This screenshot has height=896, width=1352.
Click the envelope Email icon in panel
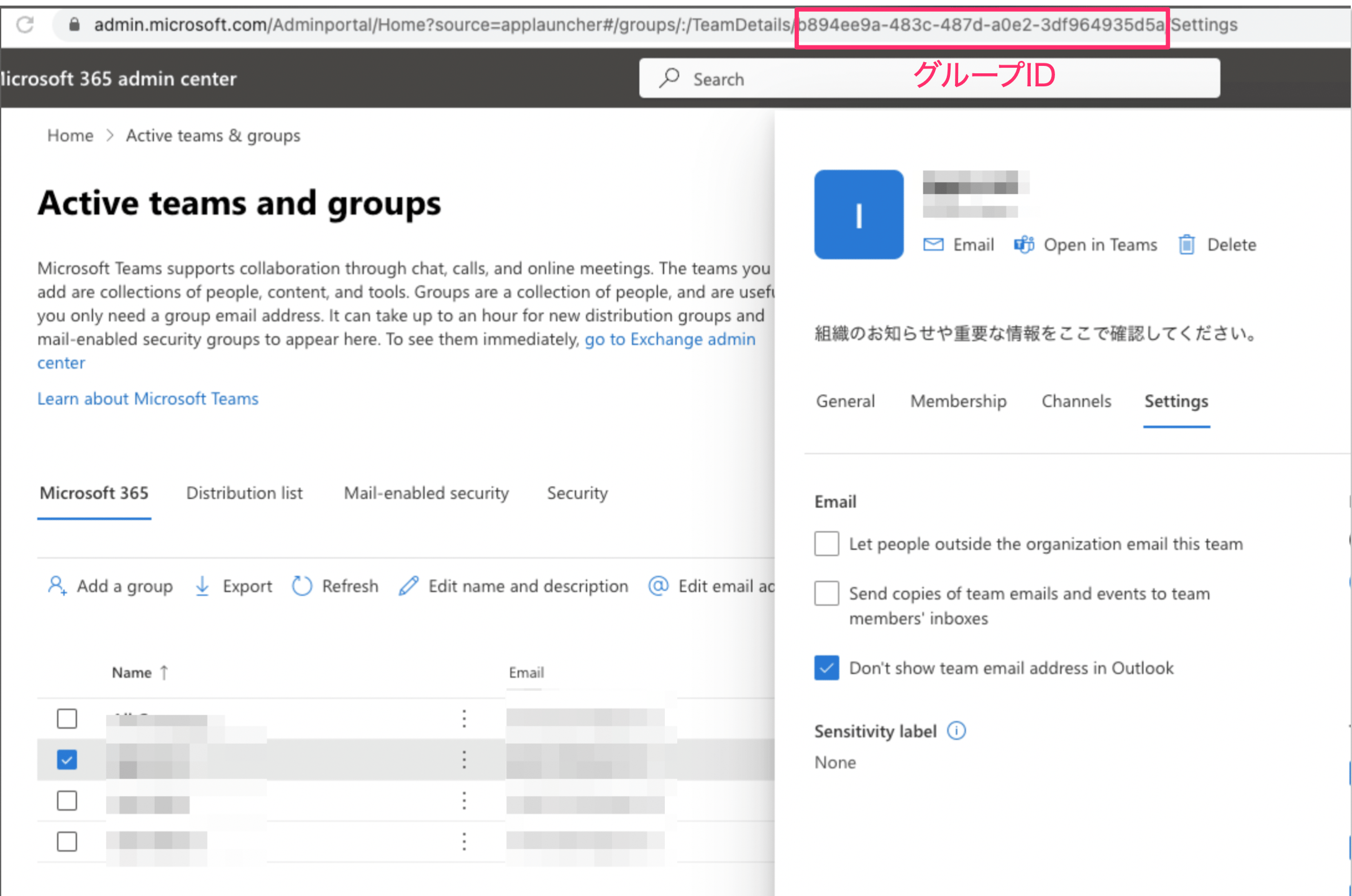pyautogui.click(x=933, y=245)
